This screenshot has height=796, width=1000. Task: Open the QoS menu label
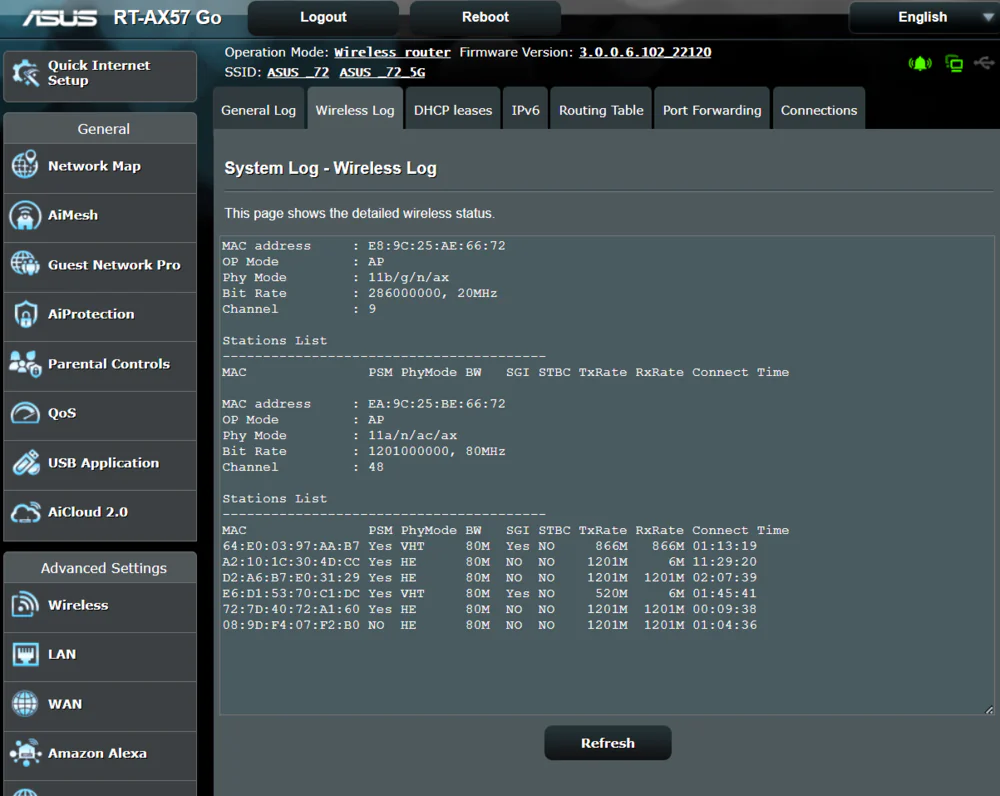pos(62,413)
